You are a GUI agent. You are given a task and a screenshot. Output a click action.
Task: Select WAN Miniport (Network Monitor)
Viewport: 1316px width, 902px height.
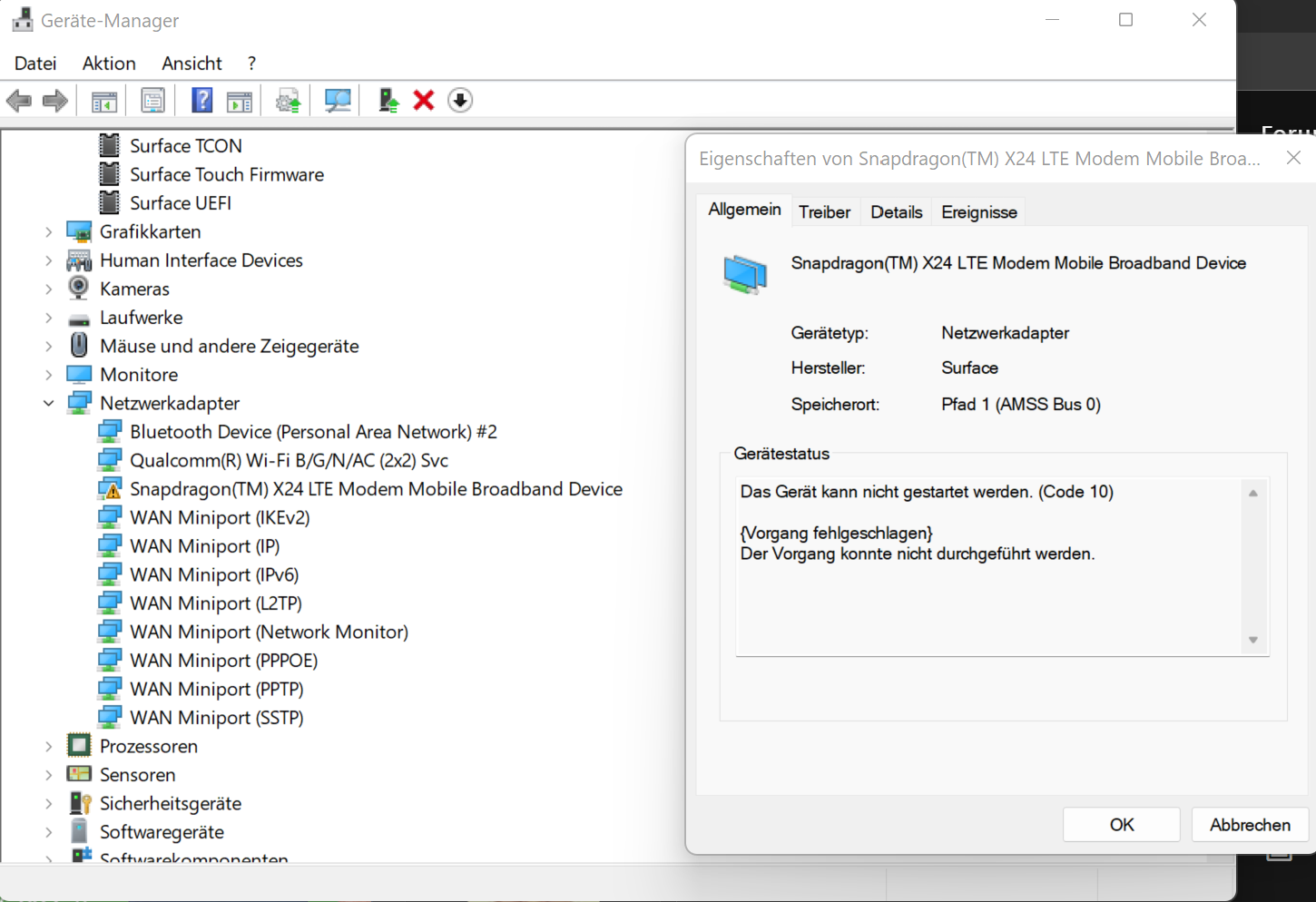[269, 632]
